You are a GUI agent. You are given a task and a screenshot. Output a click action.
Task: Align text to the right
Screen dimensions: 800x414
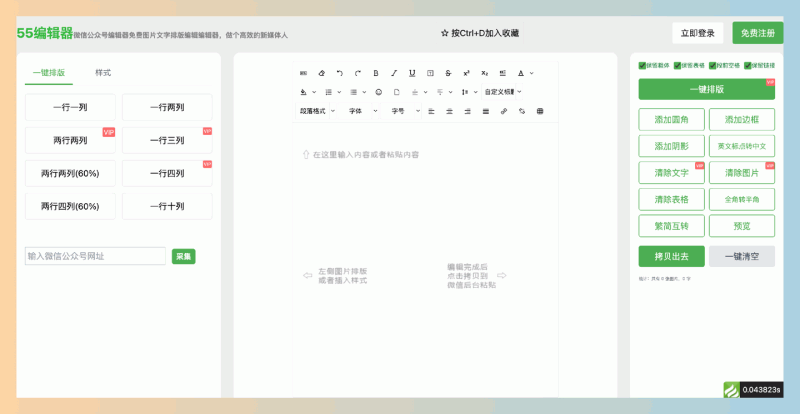pos(467,111)
